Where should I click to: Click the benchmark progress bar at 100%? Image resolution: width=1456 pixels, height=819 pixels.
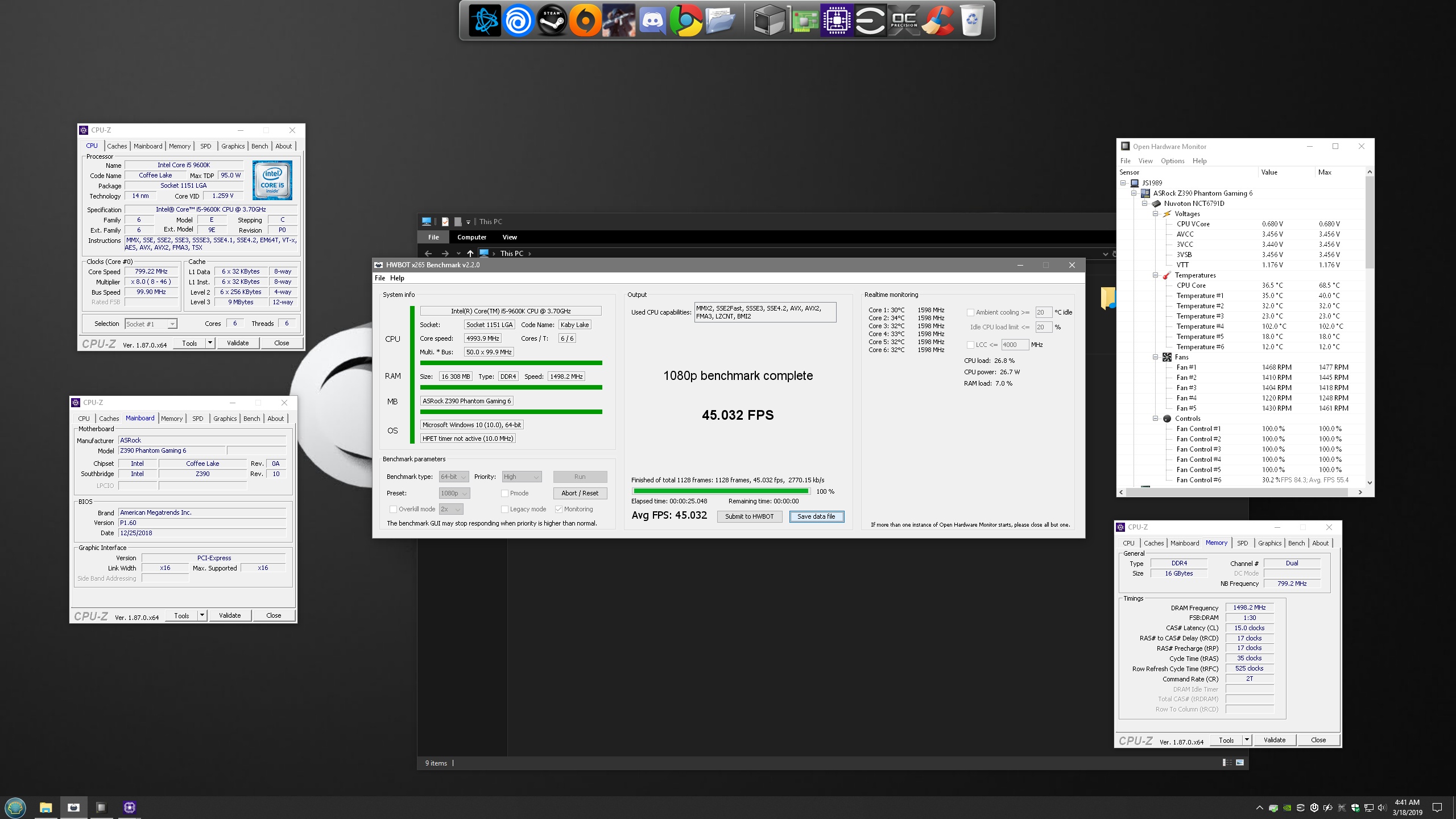(x=721, y=491)
